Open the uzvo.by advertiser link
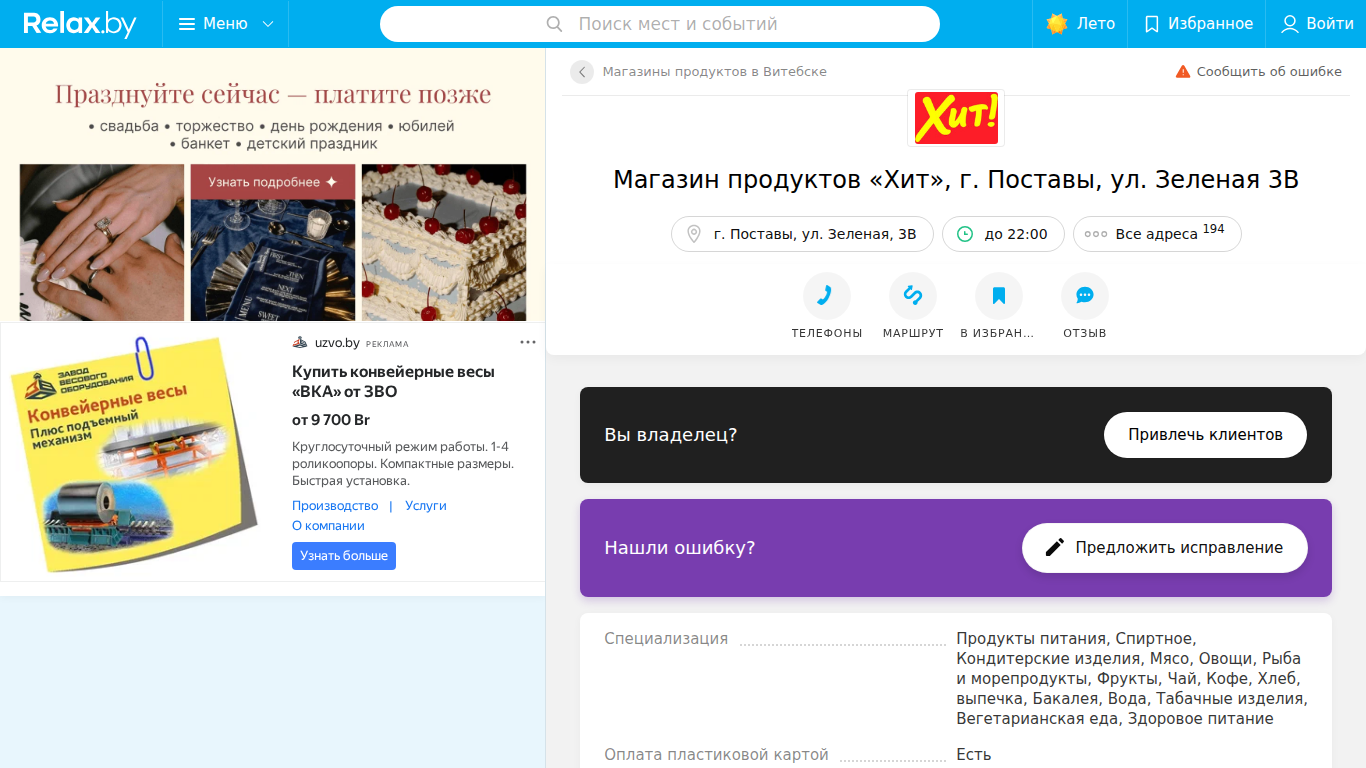The image size is (1366, 768). coord(337,343)
